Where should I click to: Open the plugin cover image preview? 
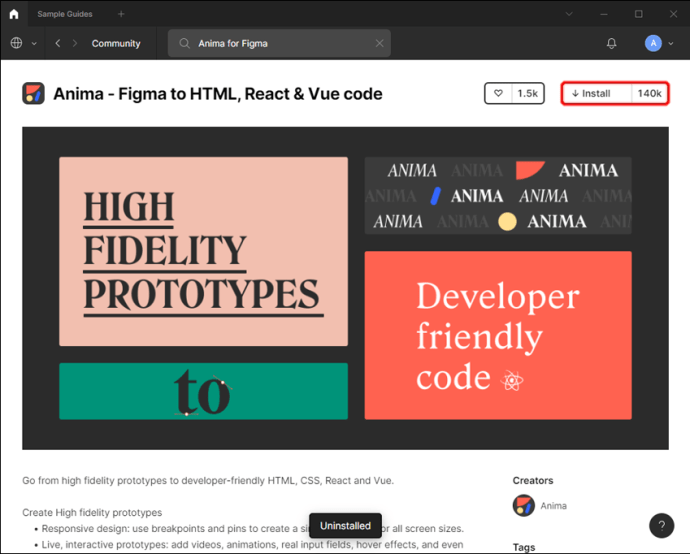coord(345,288)
